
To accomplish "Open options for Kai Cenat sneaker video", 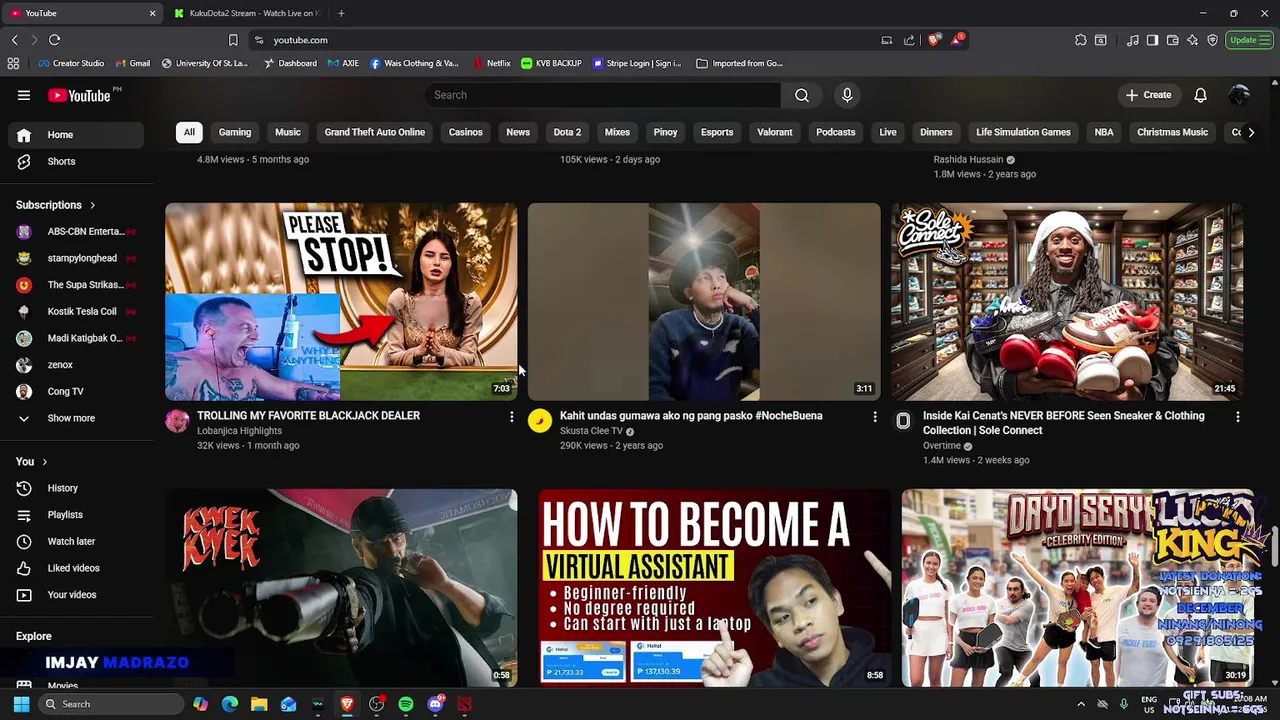I will click(1237, 416).
